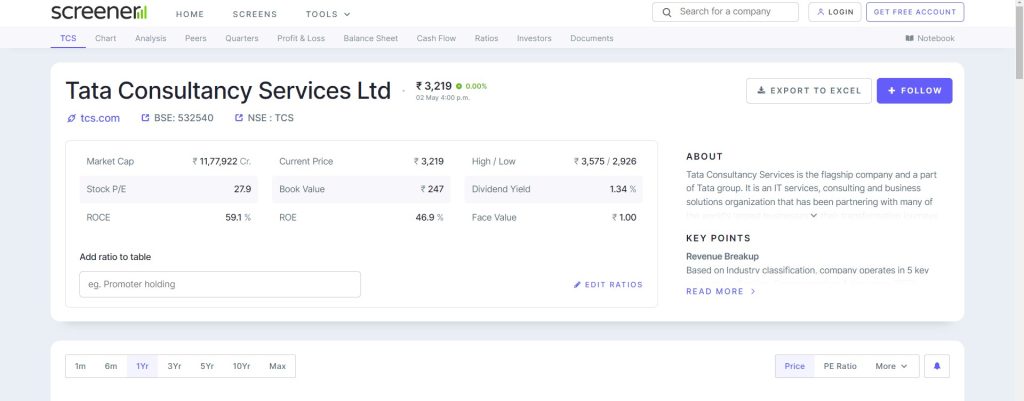
Task: Click the Stock P/E value 27.9
Action: click(242, 189)
